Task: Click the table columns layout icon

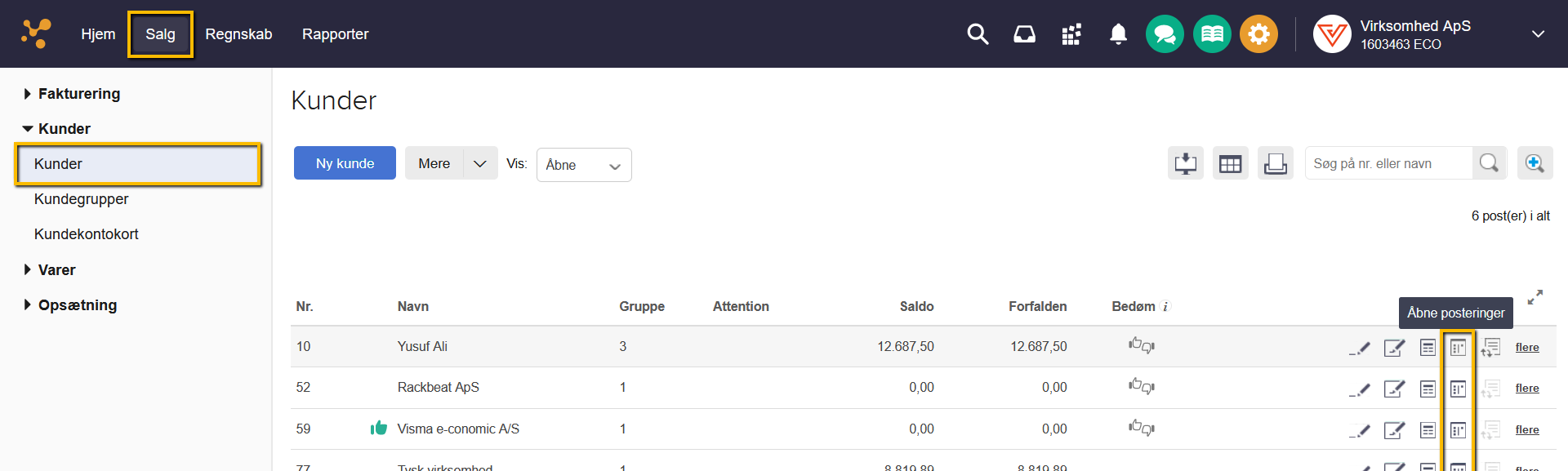Action: (1230, 163)
